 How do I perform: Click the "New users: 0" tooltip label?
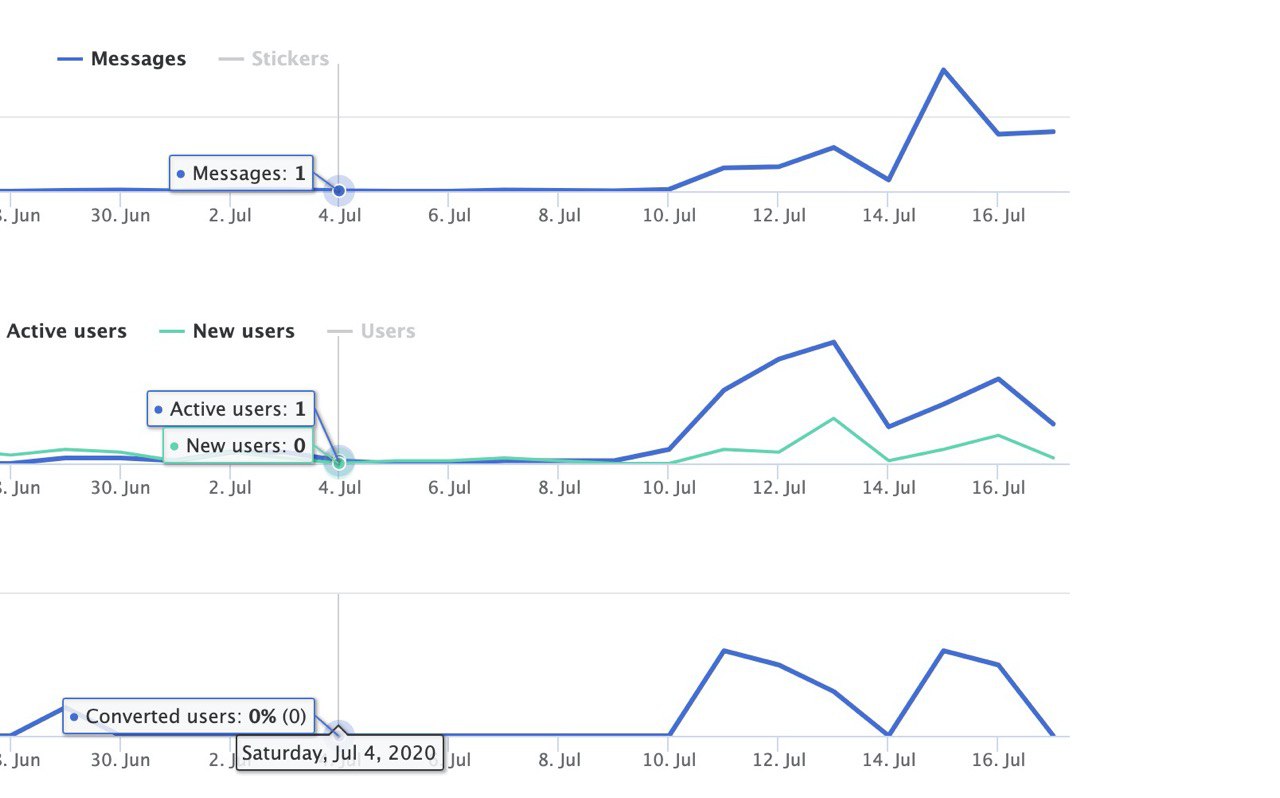coord(239,446)
